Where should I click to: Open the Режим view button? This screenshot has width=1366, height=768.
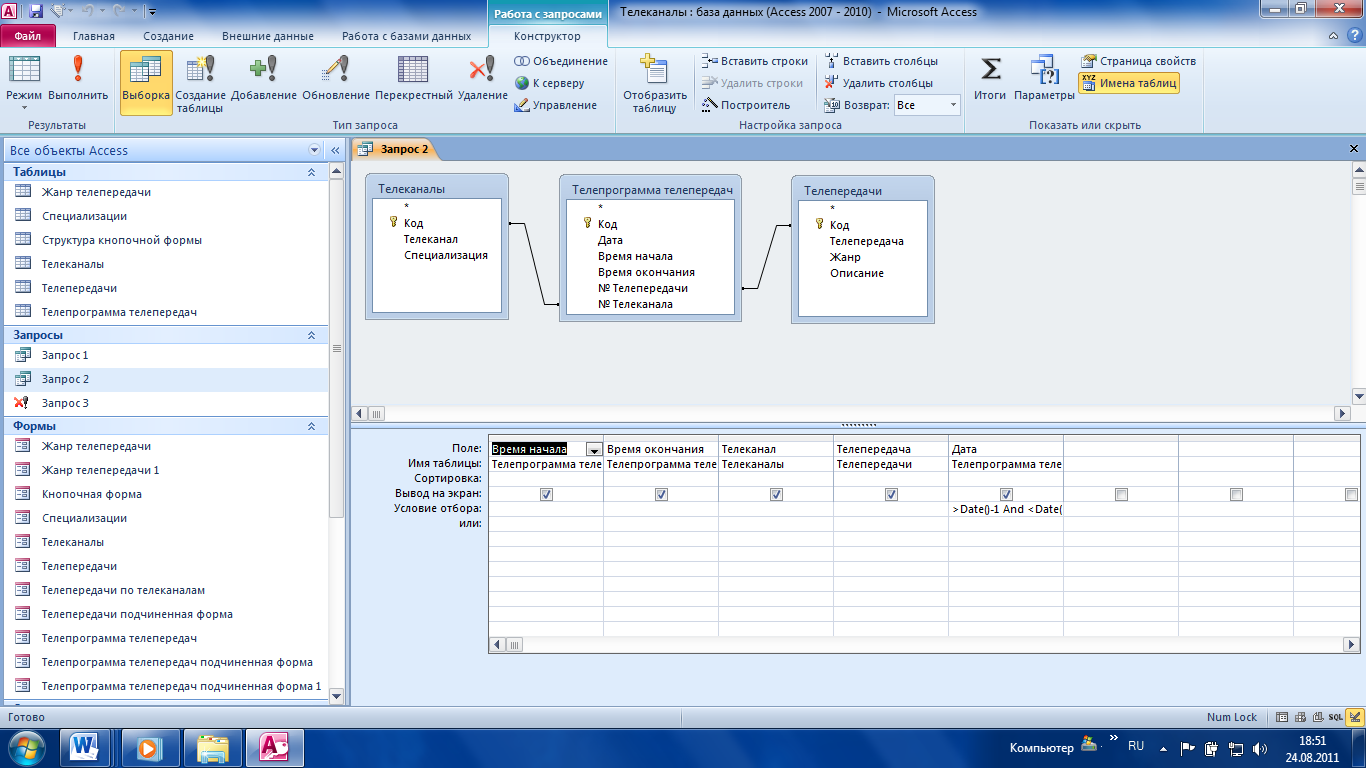click(24, 83)
